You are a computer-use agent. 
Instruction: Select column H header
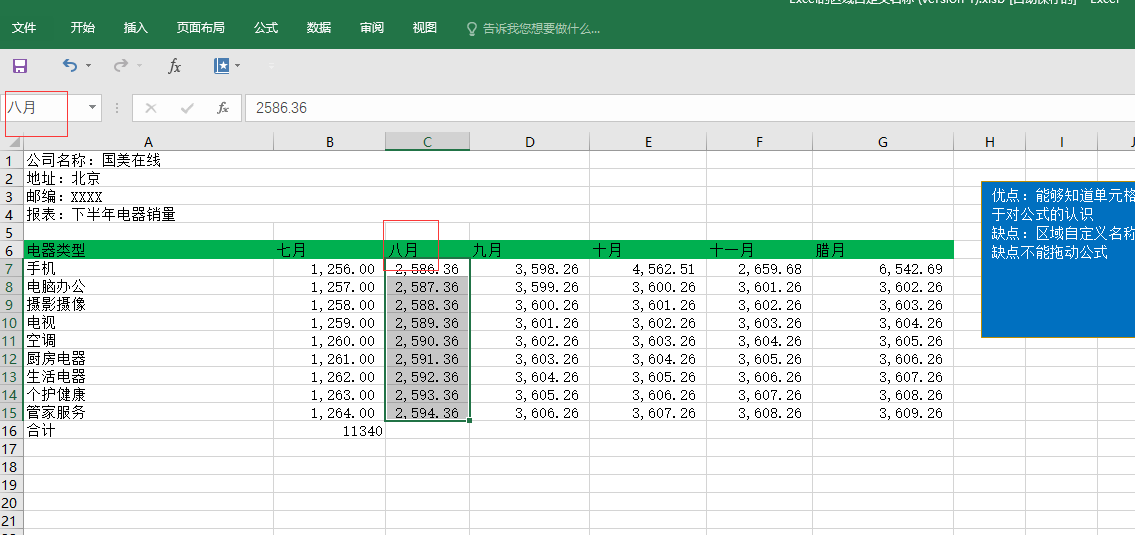click(990, 142)
